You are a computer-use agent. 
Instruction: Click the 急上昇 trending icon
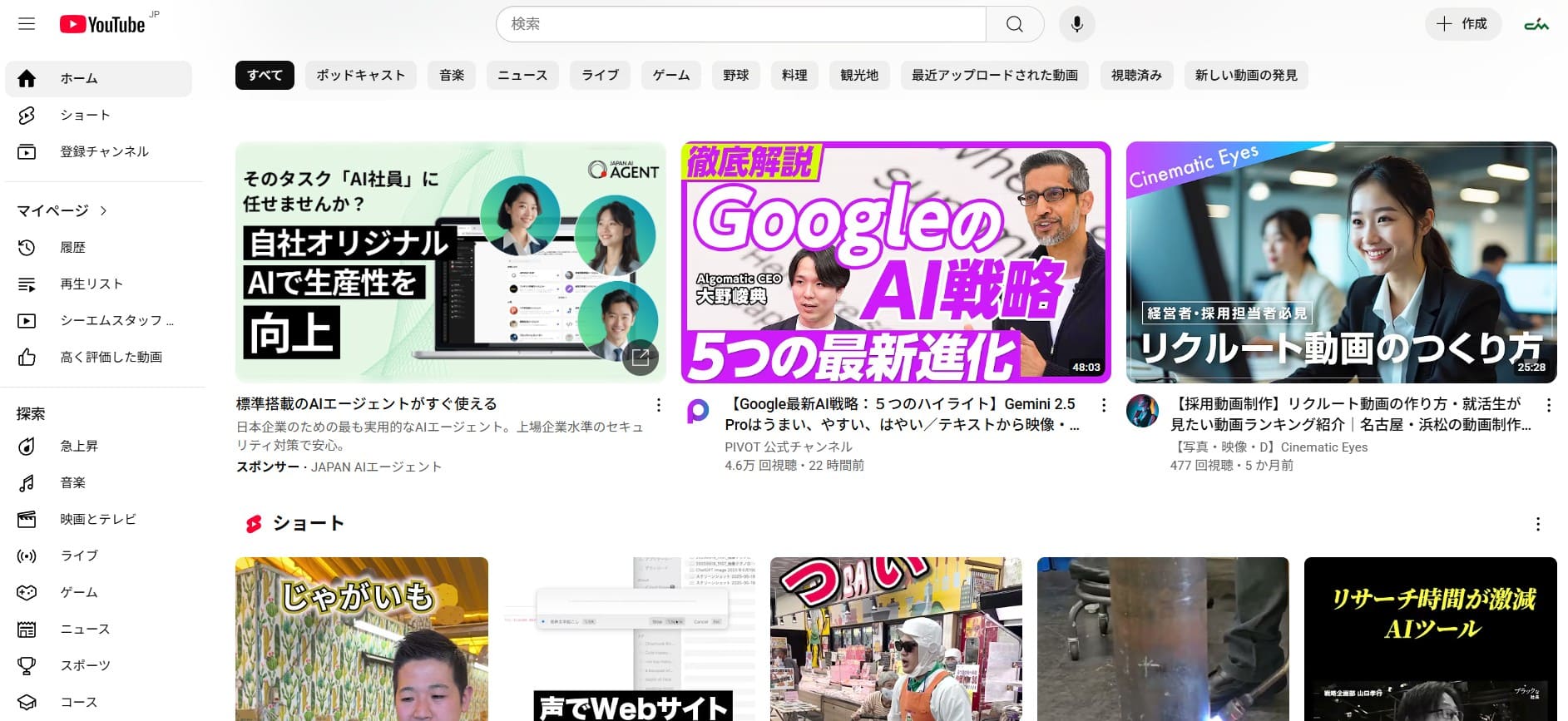click(x=27, y=446)
